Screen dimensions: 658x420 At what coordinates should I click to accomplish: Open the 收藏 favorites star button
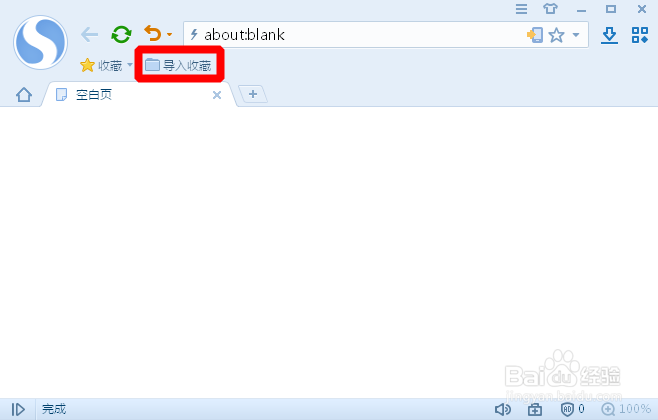click(x=101, y=65)
